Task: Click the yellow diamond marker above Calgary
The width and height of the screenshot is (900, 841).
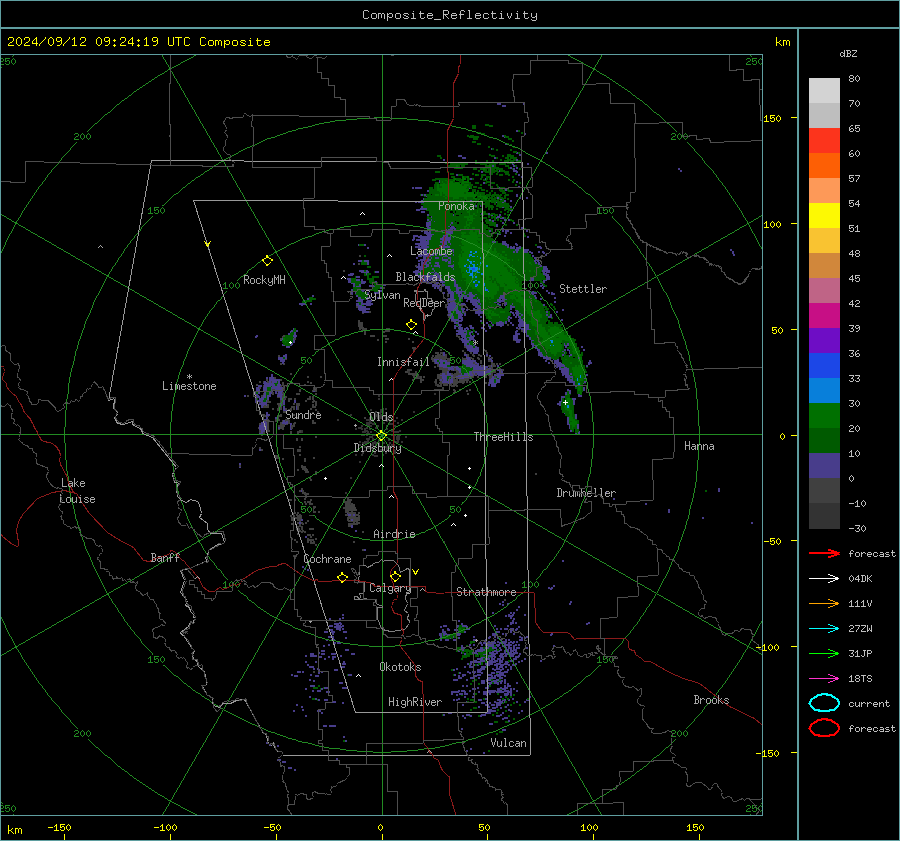Action: 395,576
